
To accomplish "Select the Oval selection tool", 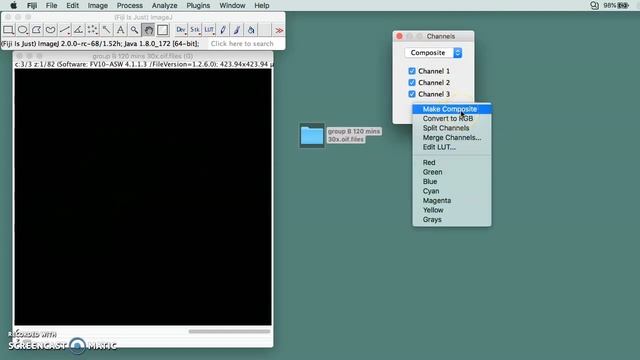I will pyautogui.click(x=22, y=30).
